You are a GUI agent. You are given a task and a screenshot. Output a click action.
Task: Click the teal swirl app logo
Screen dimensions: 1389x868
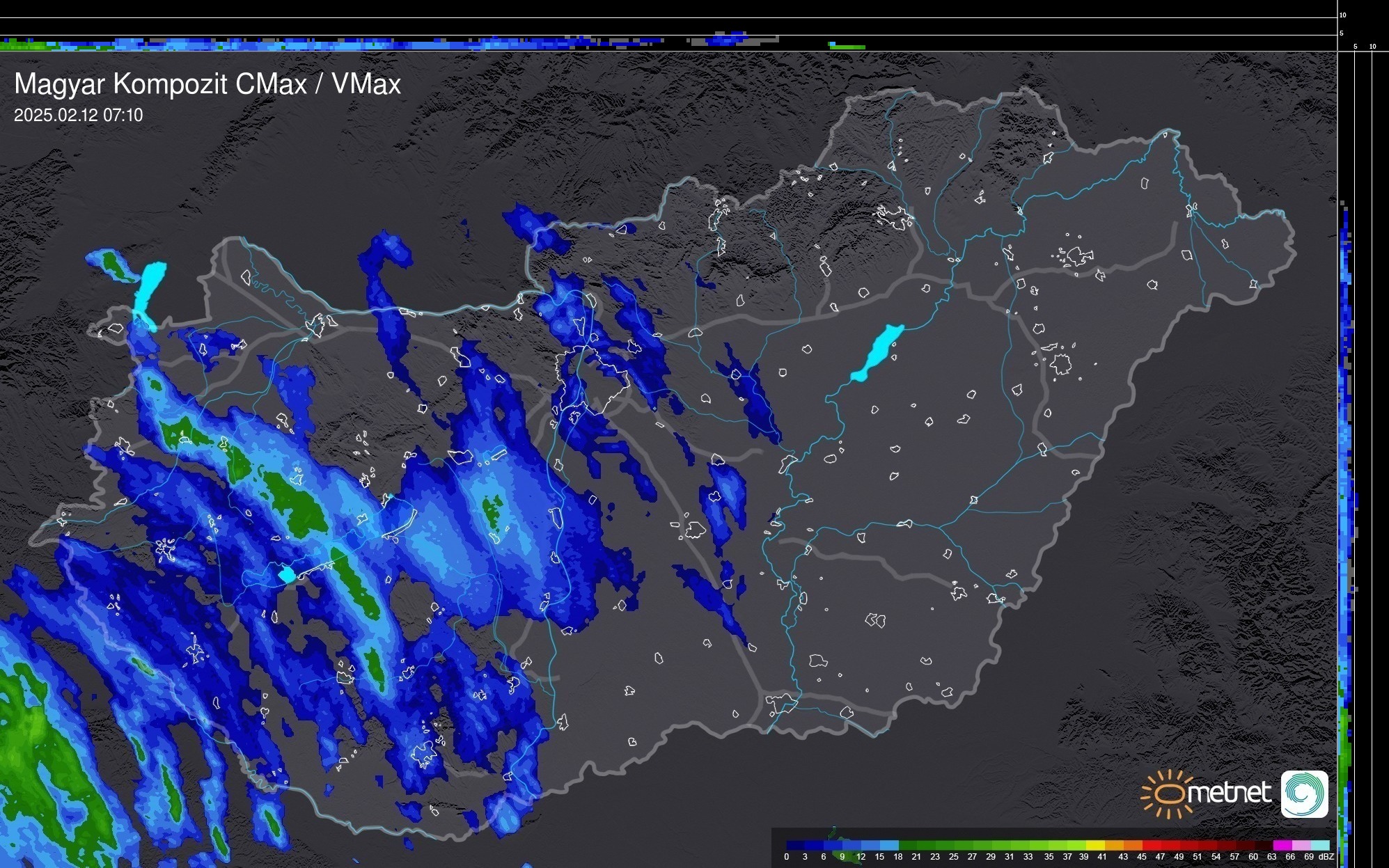click(x=1304, y=794)
